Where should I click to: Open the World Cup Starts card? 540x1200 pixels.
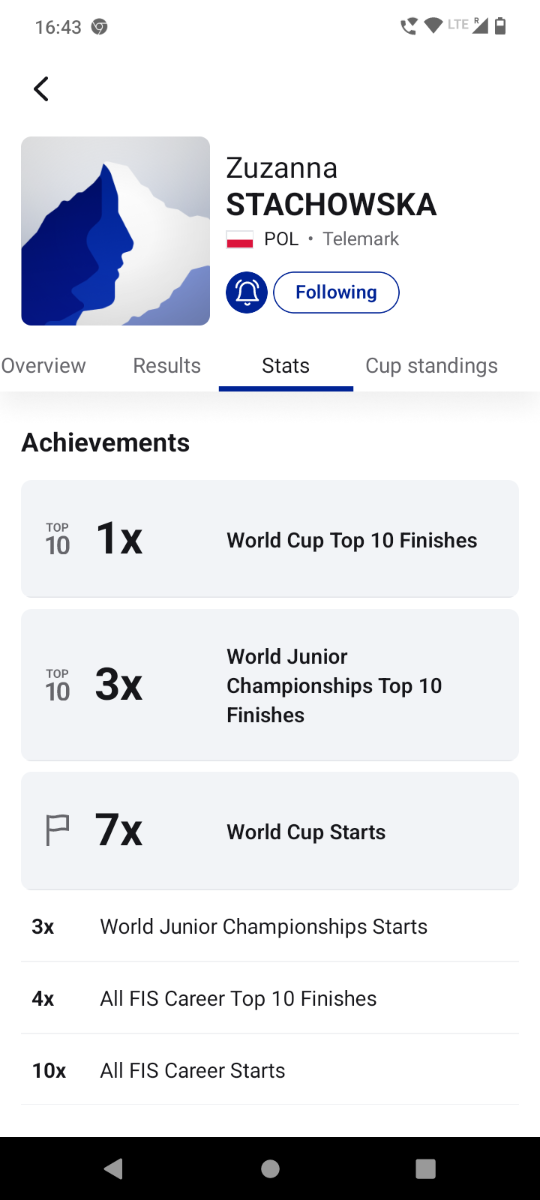(270, 831)
